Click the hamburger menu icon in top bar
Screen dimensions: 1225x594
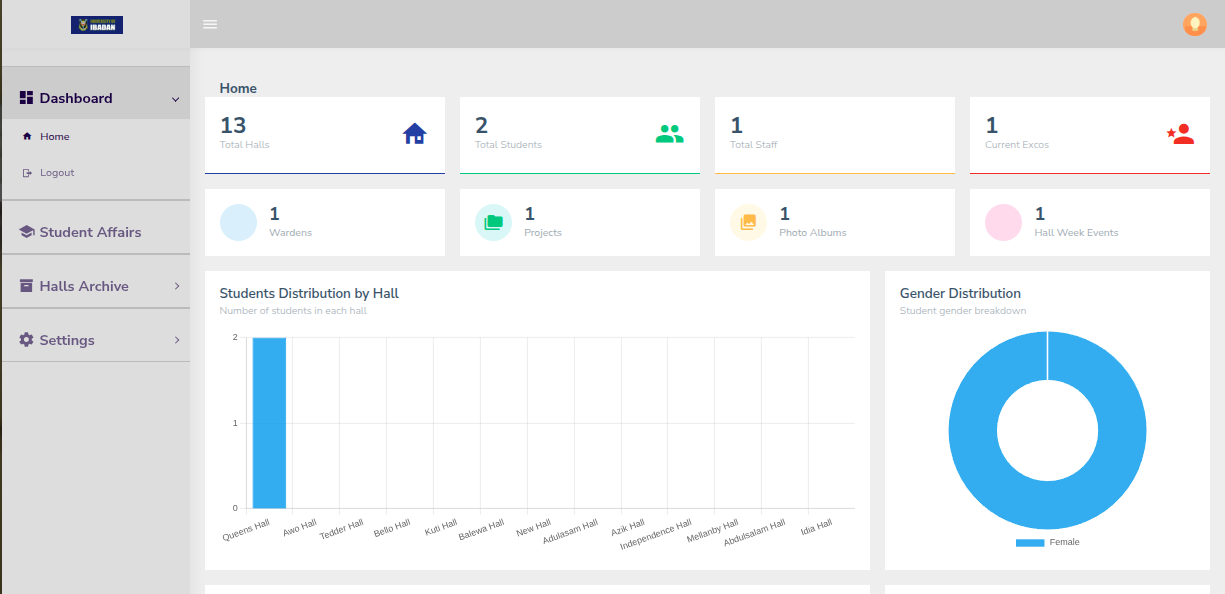pos(210,24)
